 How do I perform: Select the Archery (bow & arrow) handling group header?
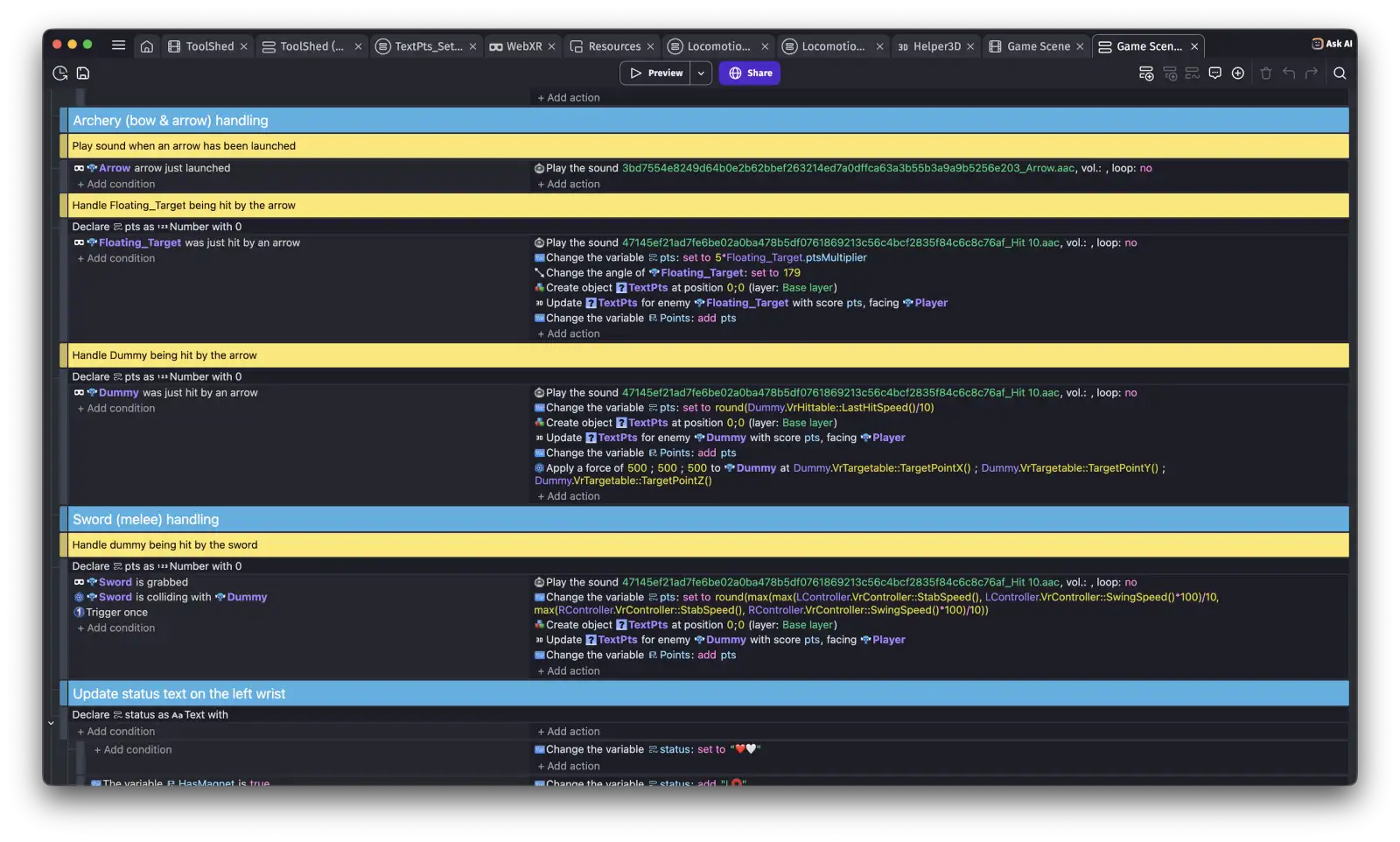[709, 121]
